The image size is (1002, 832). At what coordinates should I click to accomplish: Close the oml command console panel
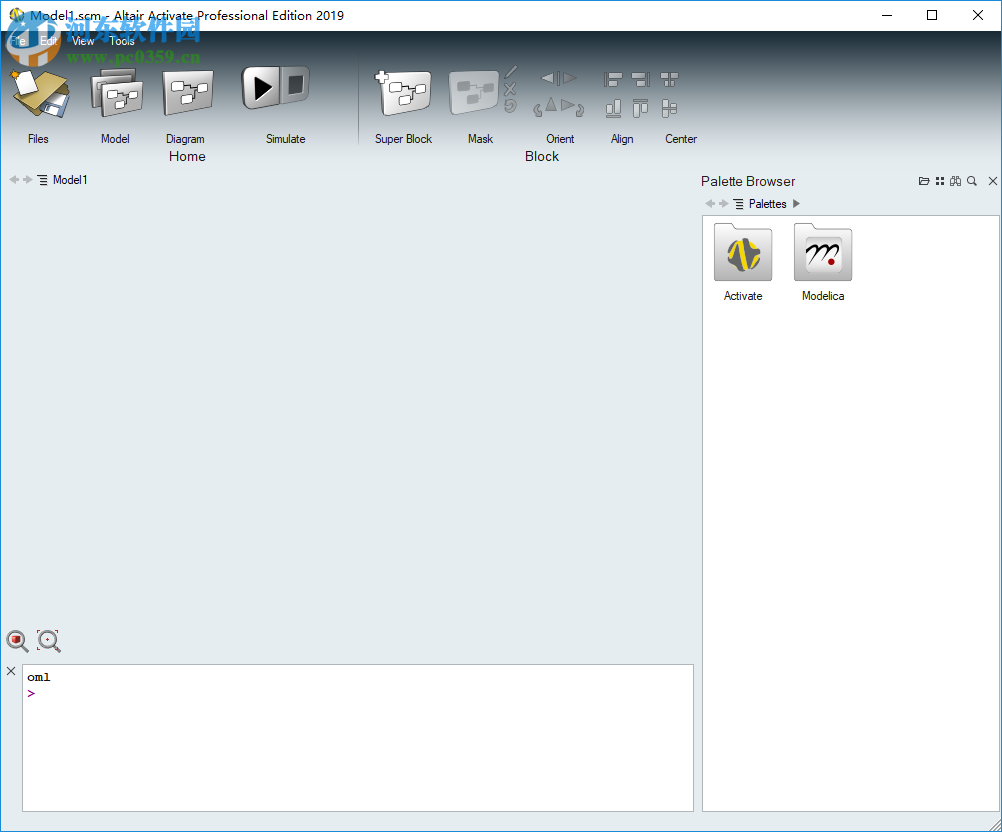pyautogui.click(x=11, y=671)
